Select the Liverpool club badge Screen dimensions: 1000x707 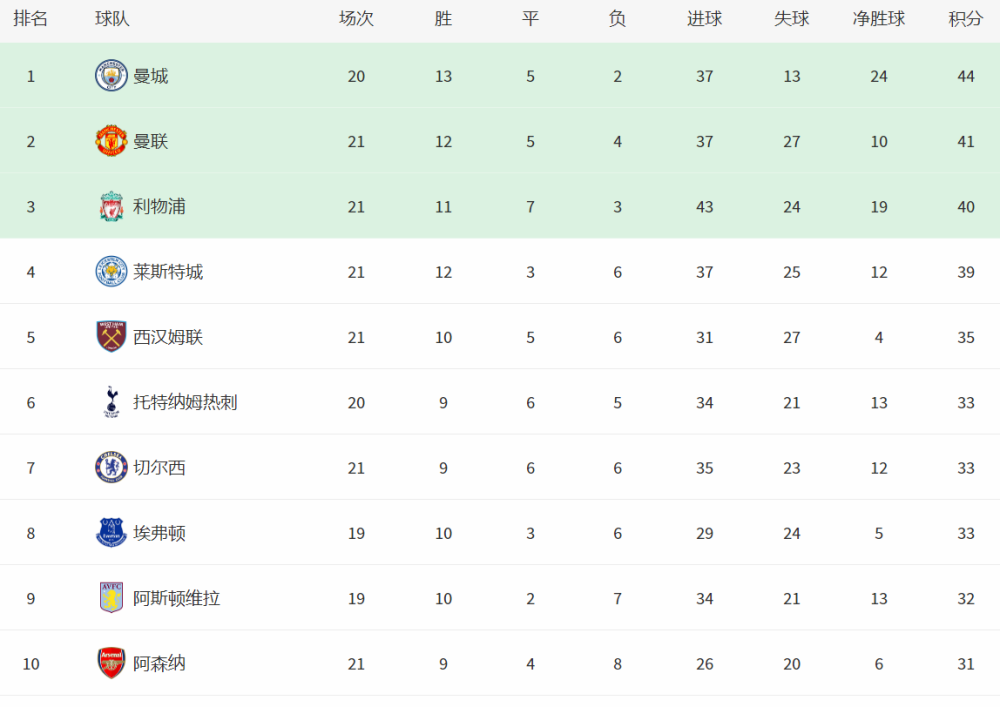pos(111,207)
